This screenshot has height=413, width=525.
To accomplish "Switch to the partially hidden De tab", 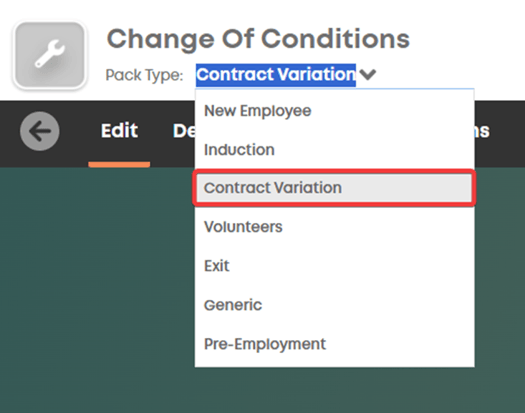I will coord(184,131).
